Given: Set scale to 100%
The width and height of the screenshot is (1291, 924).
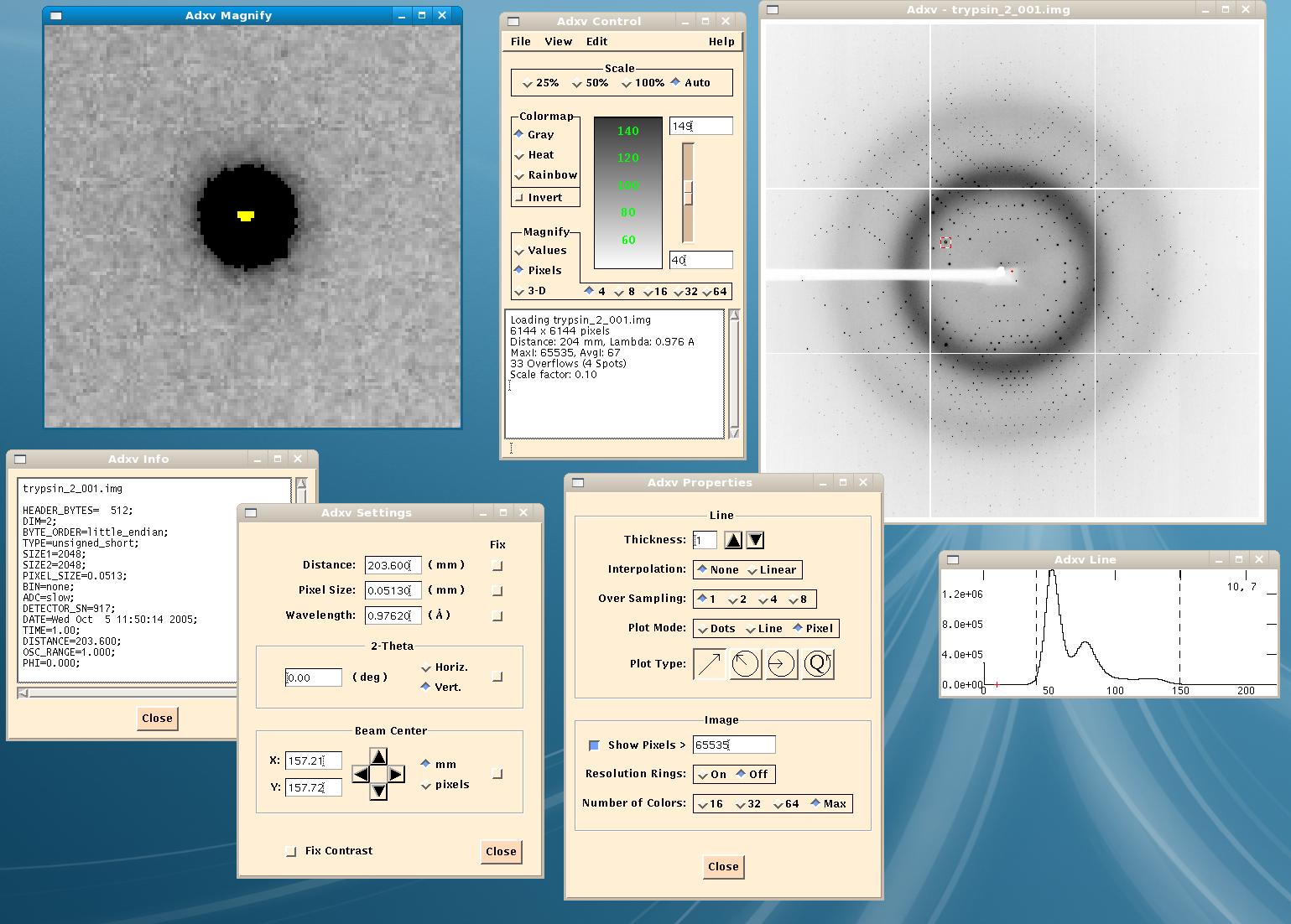Looking at the screenshot, I should [643, 83].
